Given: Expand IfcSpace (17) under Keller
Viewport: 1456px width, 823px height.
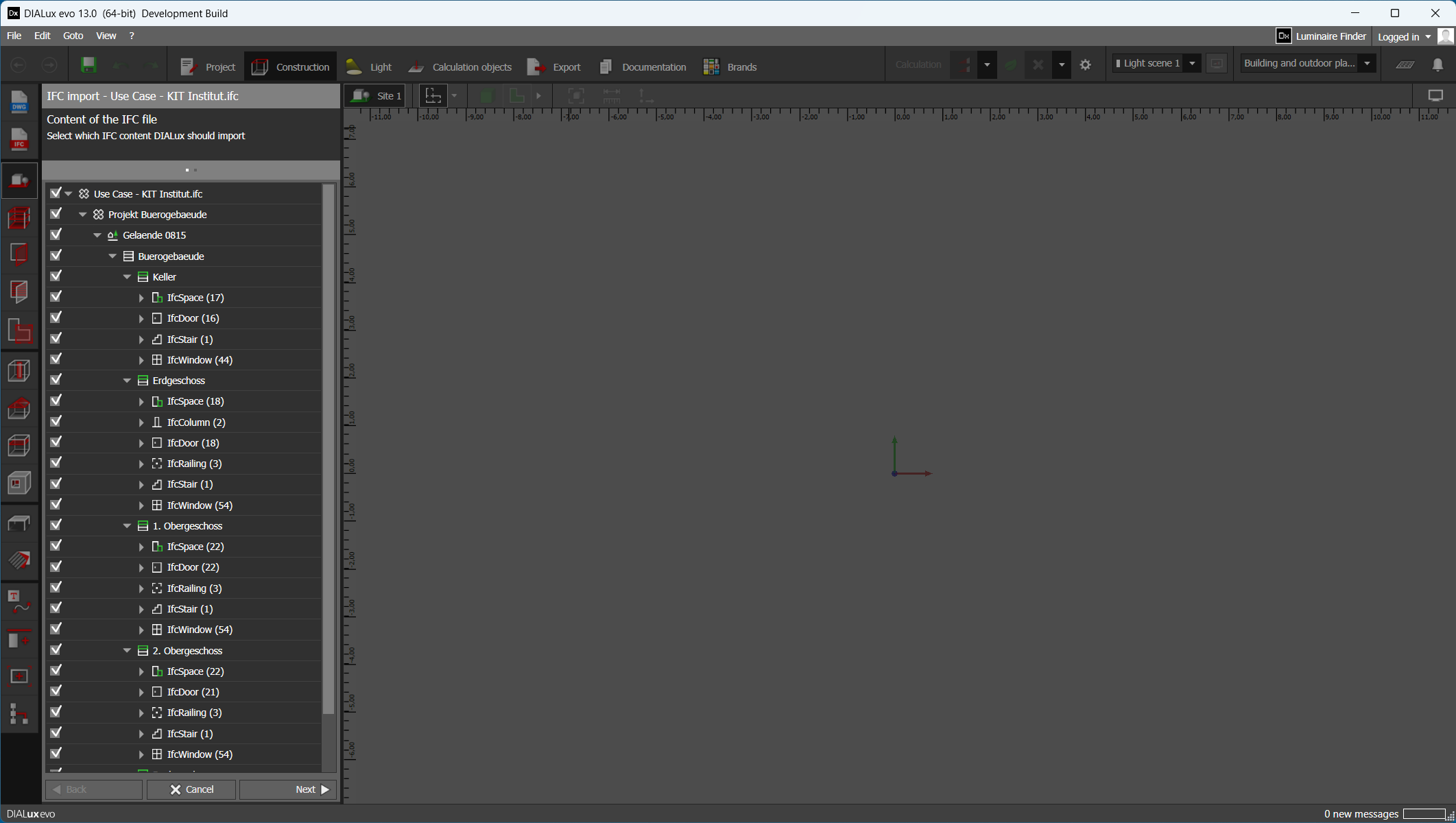Looking at the screenshot, I should 141,298.
